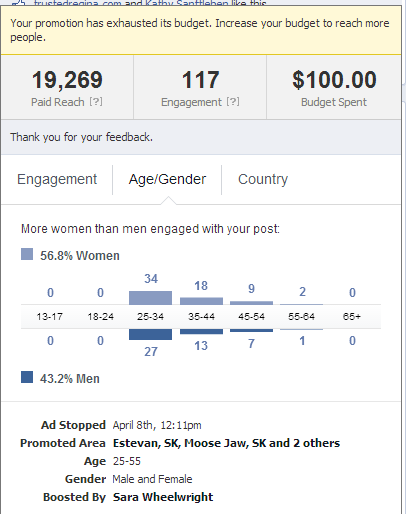Click the women 25-34 bar showing 34
The height and width of the screenshot is (514, 406).
pos(150,298)
